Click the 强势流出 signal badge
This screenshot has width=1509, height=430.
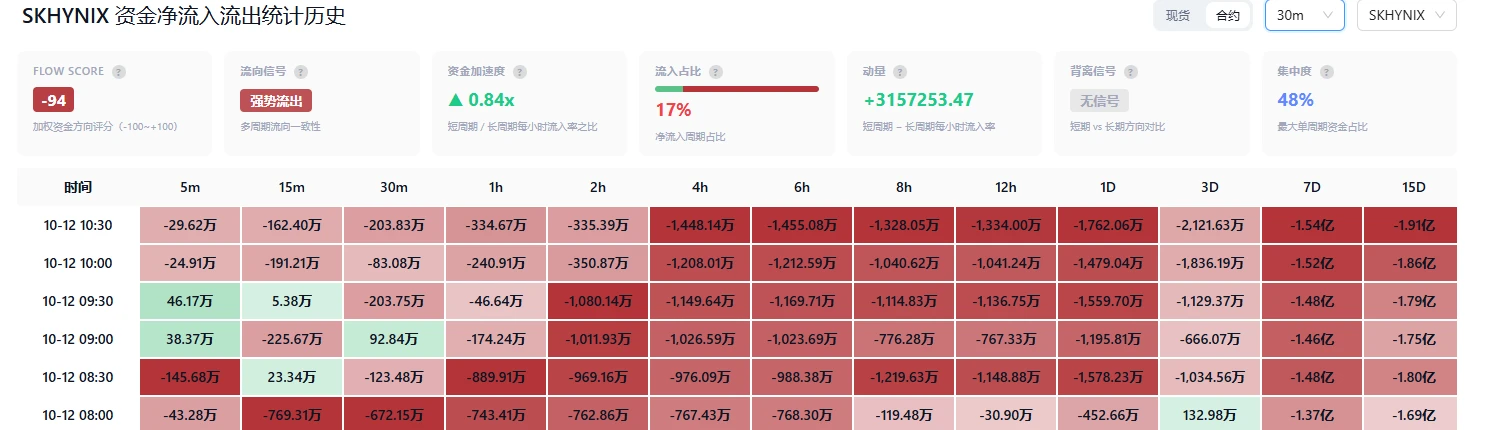(x=276, y=100)
